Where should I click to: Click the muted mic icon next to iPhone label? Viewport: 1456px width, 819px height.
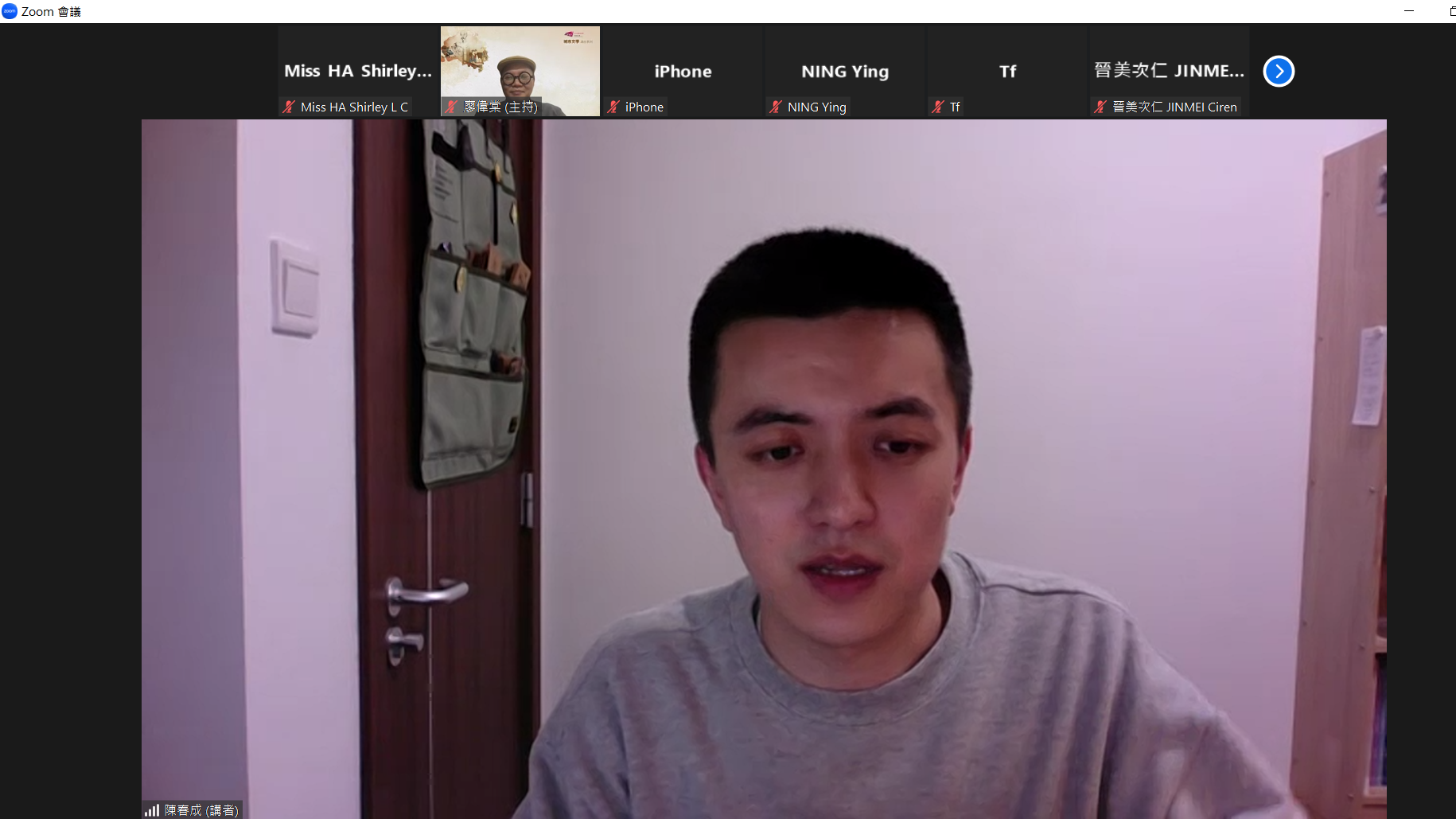tap(613, 107)
